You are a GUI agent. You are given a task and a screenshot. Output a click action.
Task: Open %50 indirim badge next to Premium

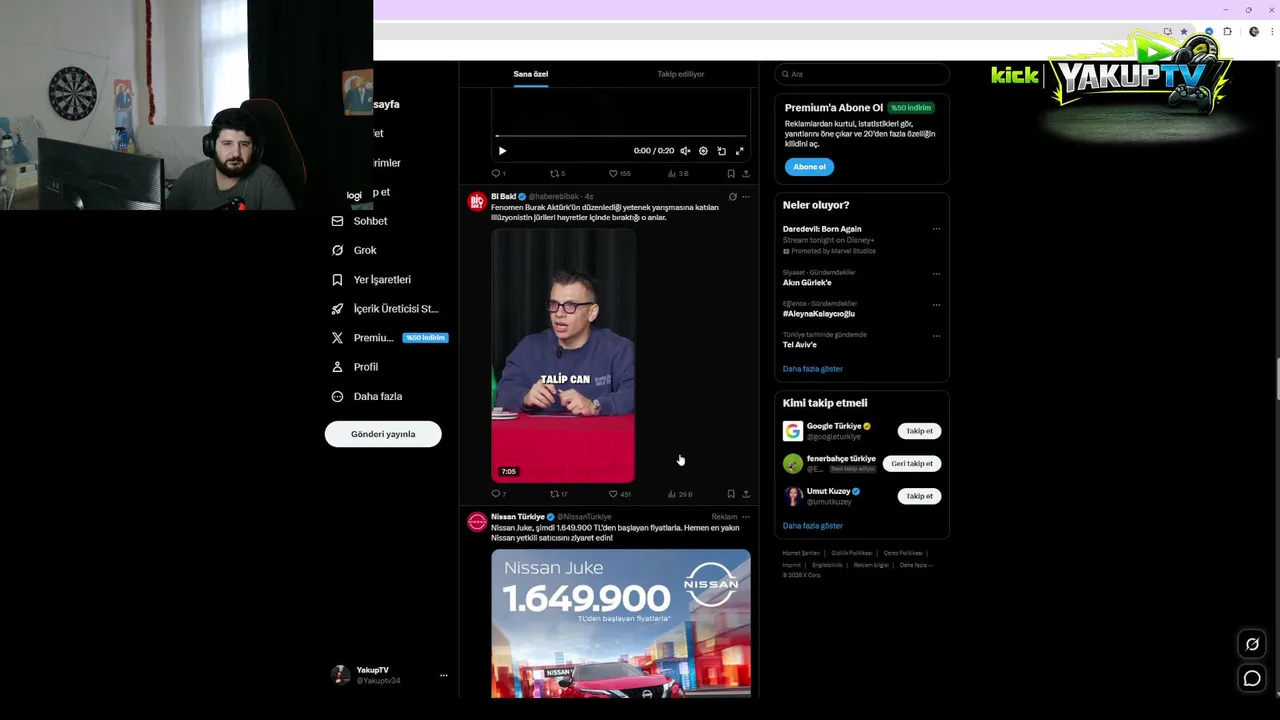tap(425, 338)
